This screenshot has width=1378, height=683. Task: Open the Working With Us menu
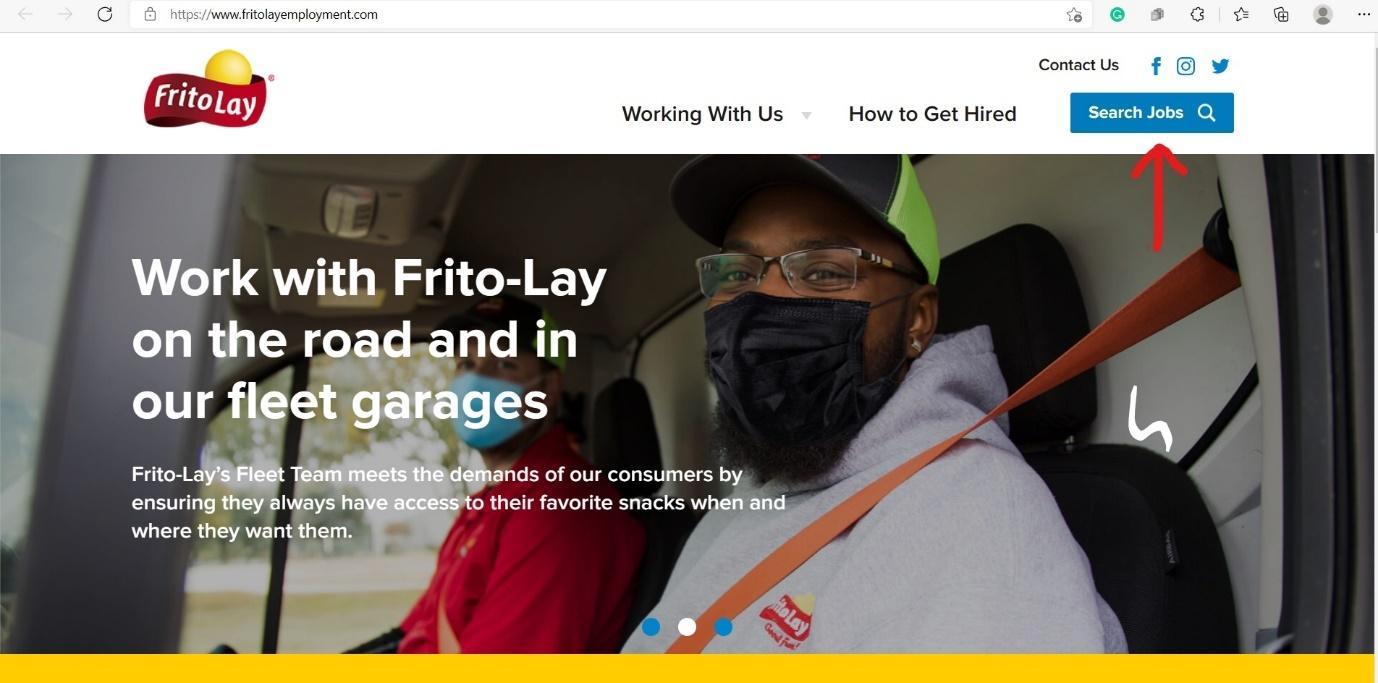(702, 114)
